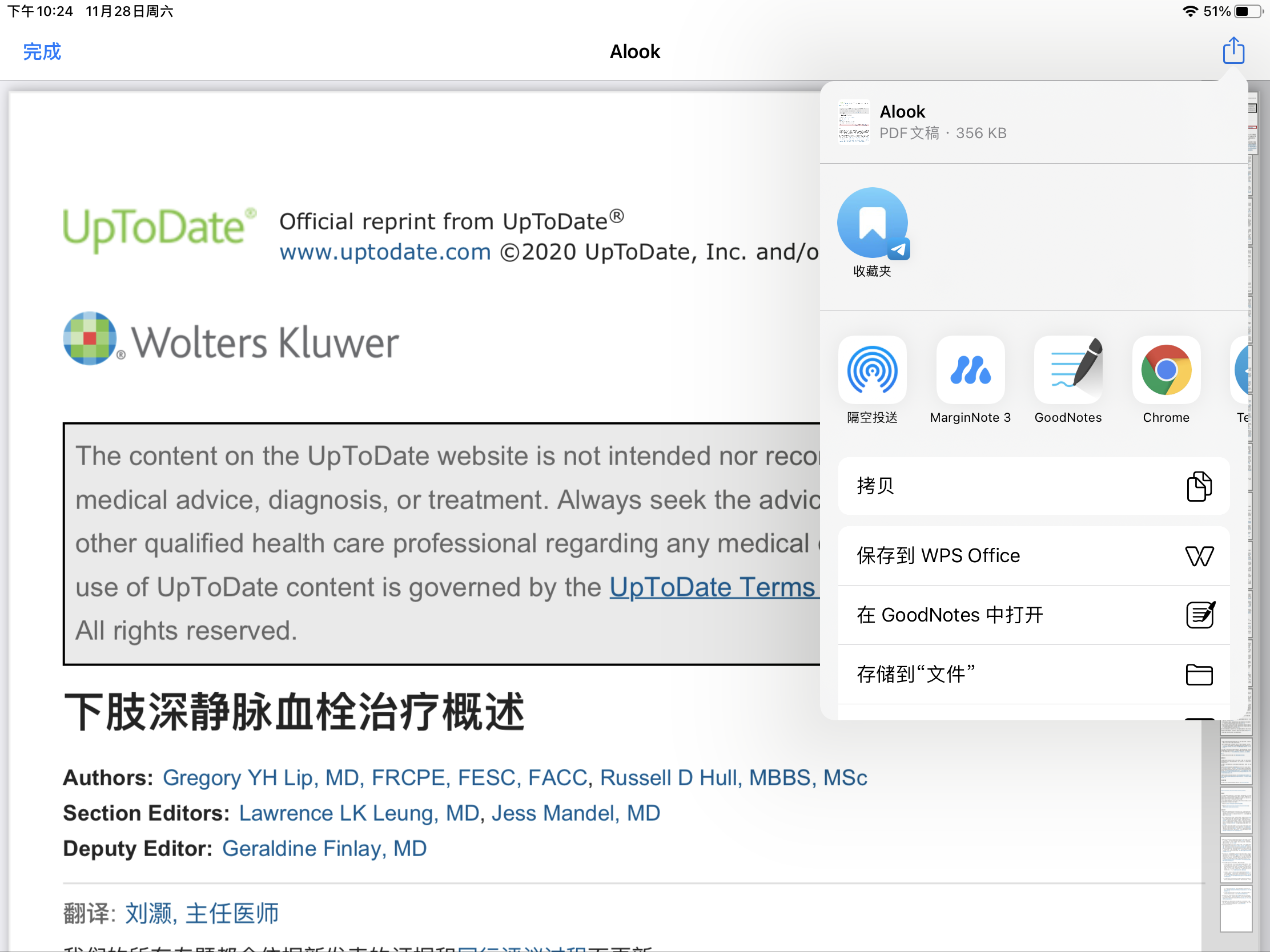1270x952 pixels.
Task: Open www.uptodate.com link
Action: (x=385, y=252)
